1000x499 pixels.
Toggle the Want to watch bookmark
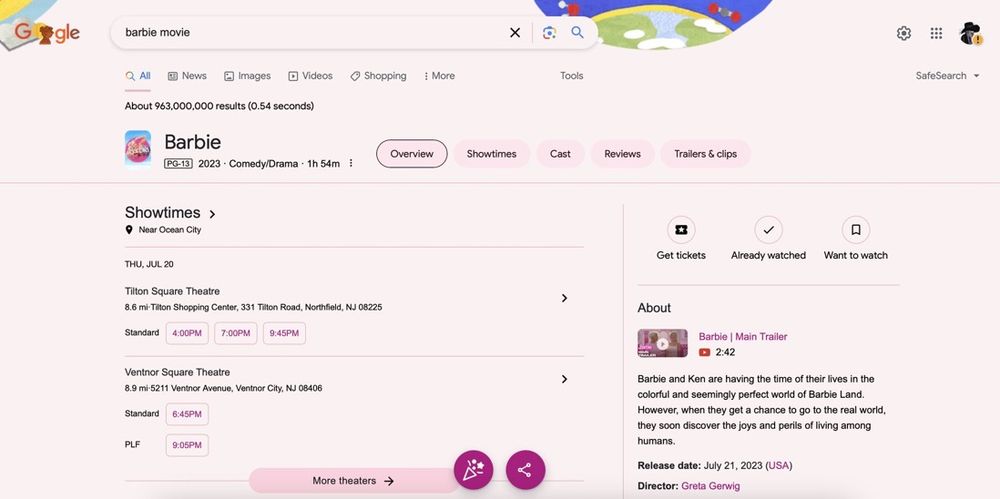coord(856,230)
